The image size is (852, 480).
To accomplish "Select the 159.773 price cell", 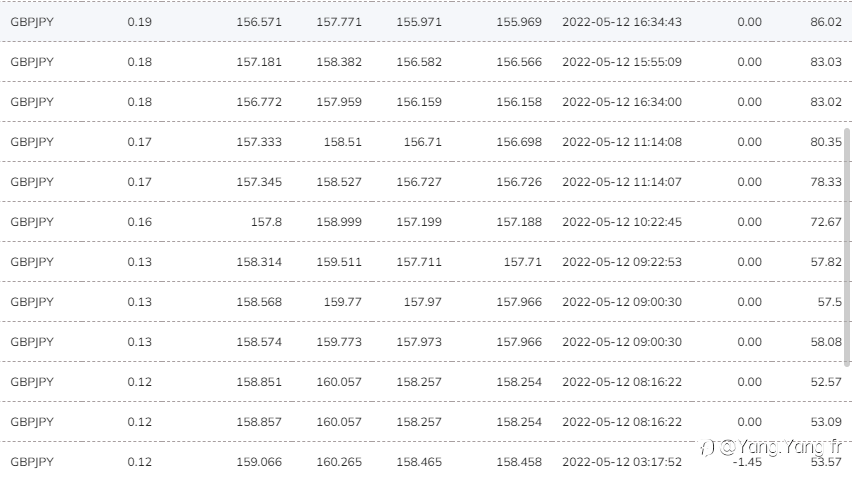I will 339,342.
